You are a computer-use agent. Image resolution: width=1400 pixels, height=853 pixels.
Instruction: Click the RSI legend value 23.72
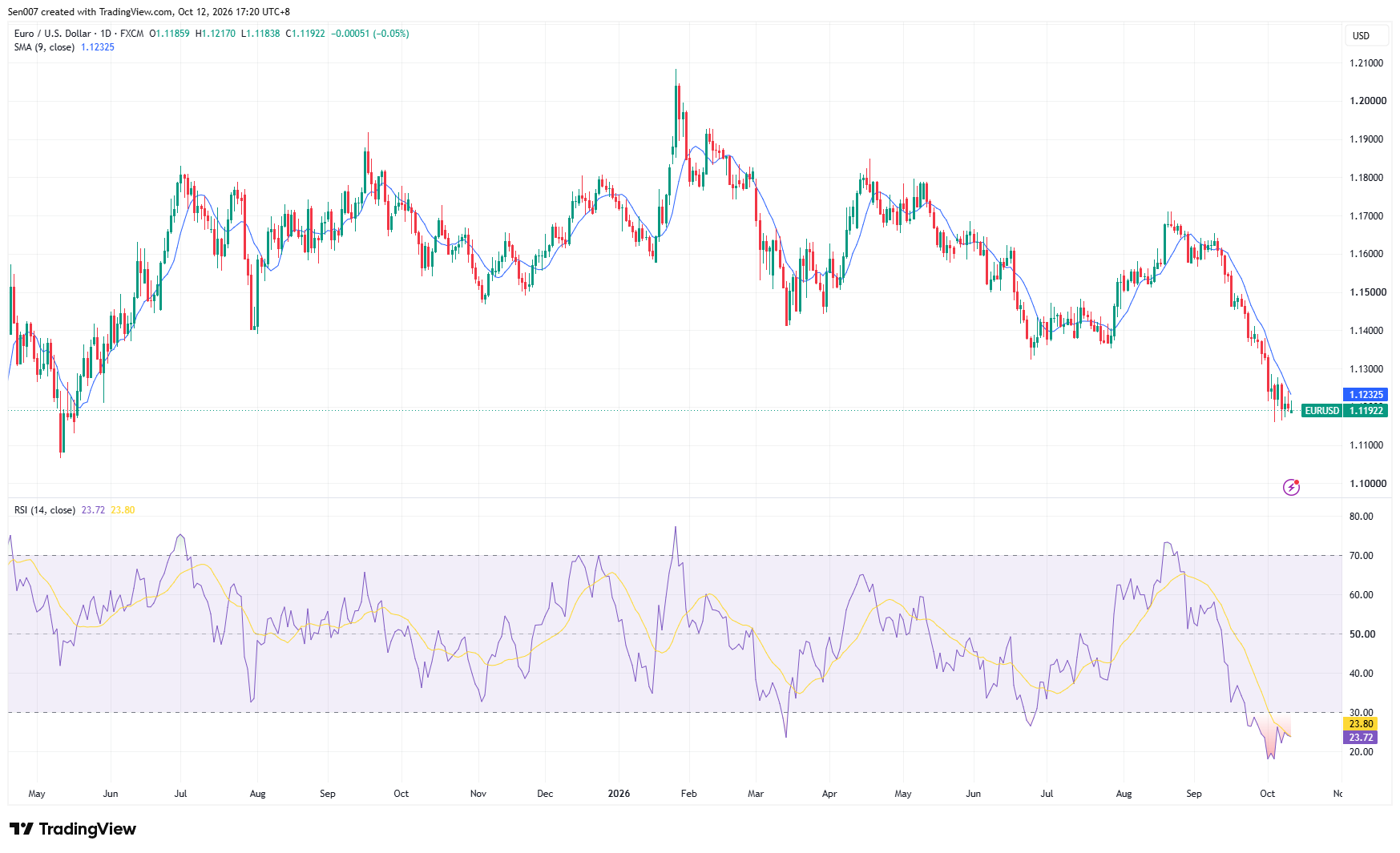[93, 510]
